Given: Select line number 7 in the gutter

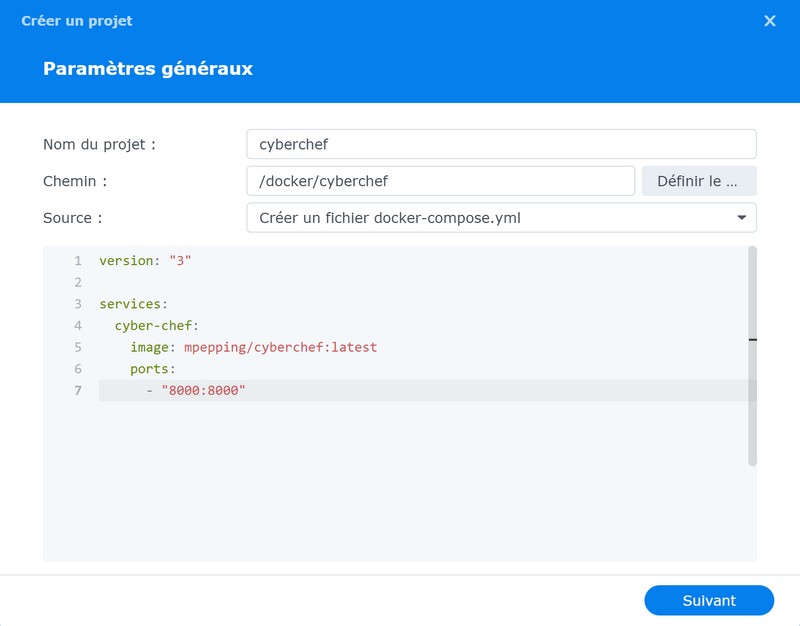Looking at the screenshot, I should [77, 390].
